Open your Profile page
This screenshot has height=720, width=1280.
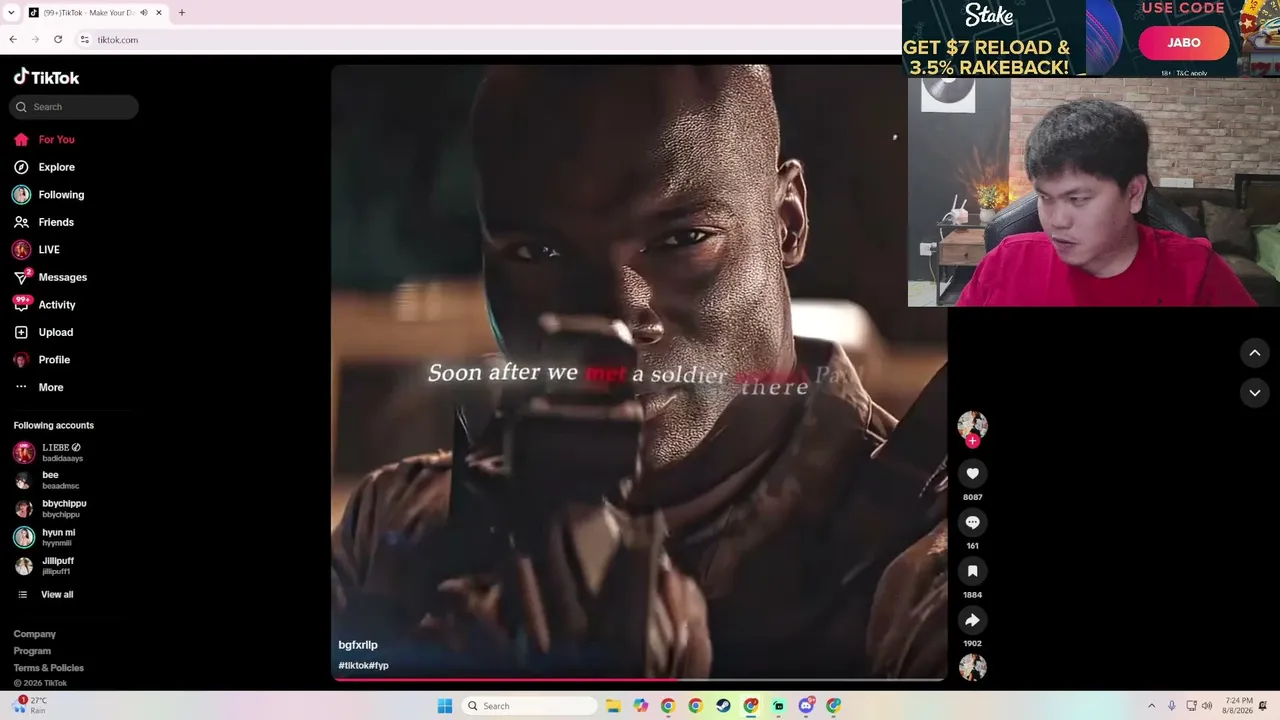[x=41, y=360]
